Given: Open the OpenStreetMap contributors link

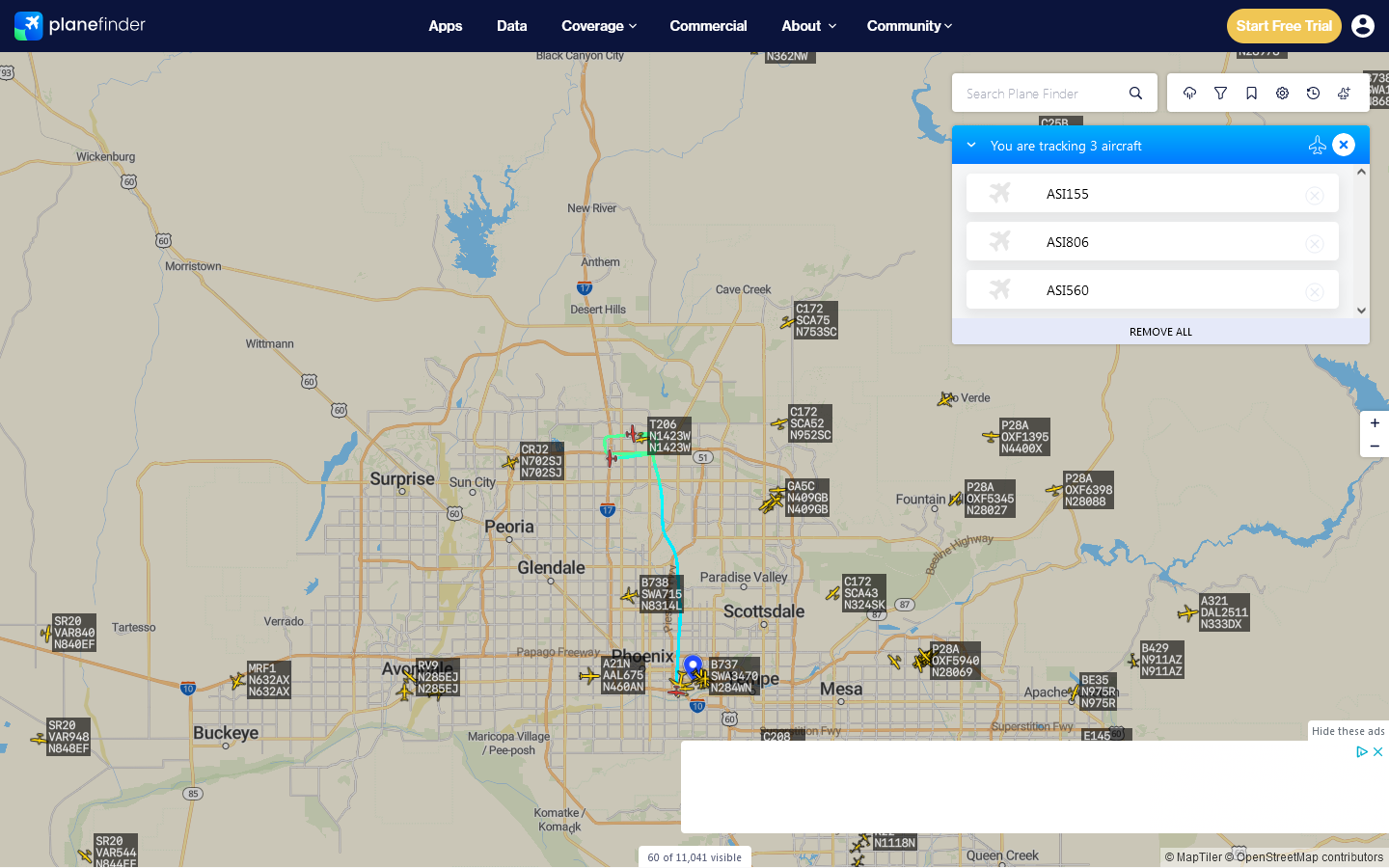Looking at the screenshot, I should [1303, 857].
